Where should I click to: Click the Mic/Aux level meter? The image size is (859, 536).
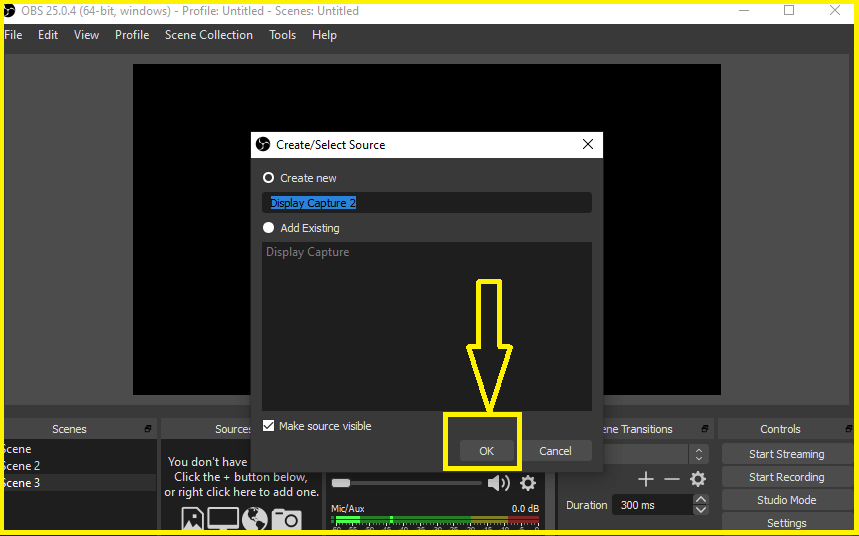click(436, 519)
